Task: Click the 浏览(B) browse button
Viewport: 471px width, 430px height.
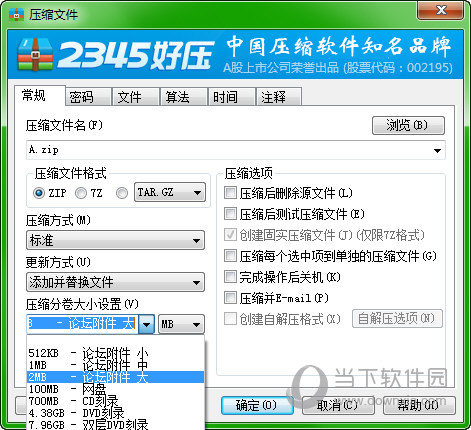Action: pyautogui.click(x=408, y=125)
